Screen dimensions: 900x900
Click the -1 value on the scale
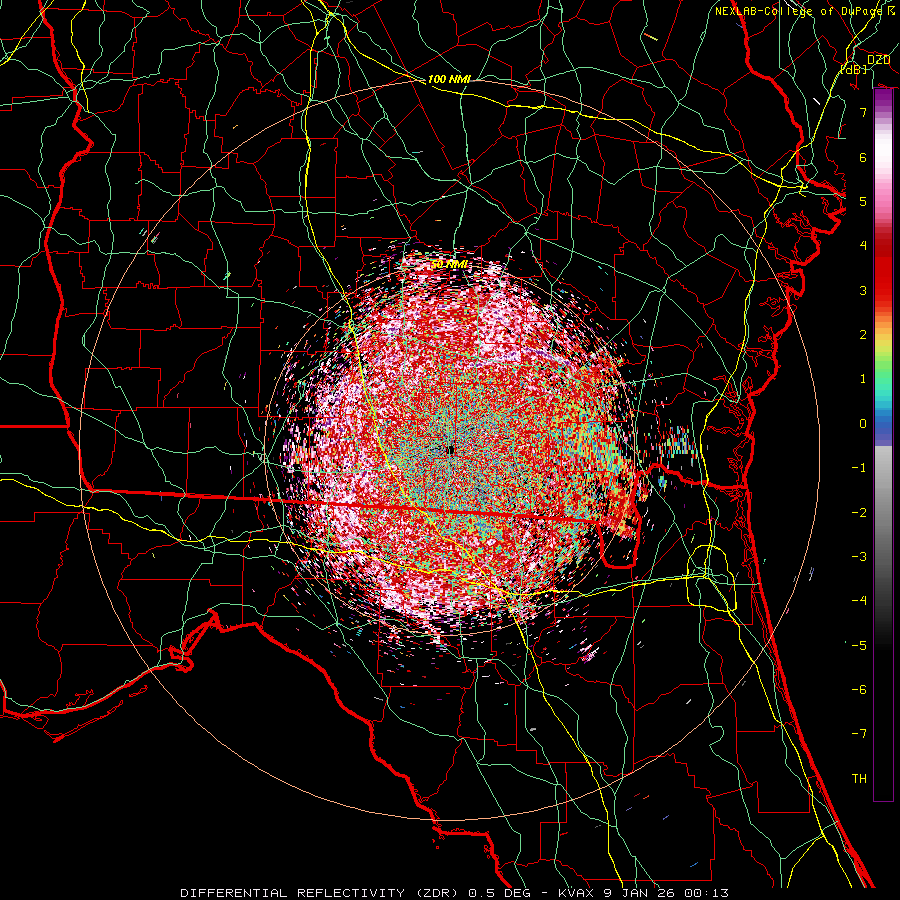pyautogui.click(x=859, y=468)
